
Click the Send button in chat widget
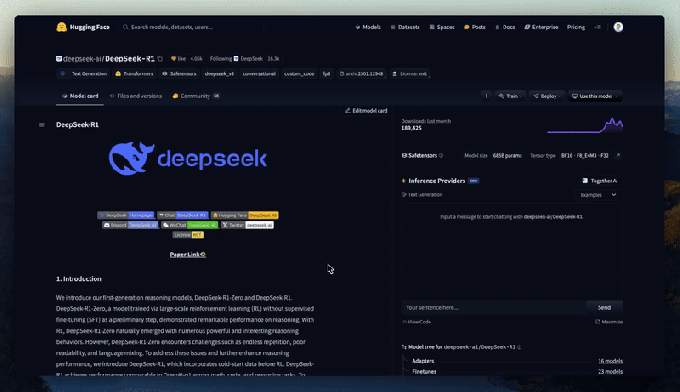click(604, 307)
